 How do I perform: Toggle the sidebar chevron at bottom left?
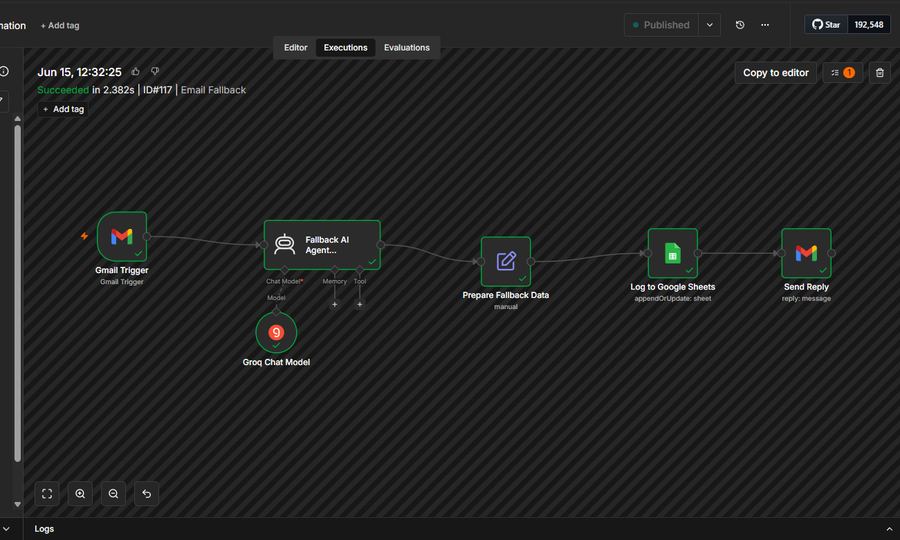[6, 529]
